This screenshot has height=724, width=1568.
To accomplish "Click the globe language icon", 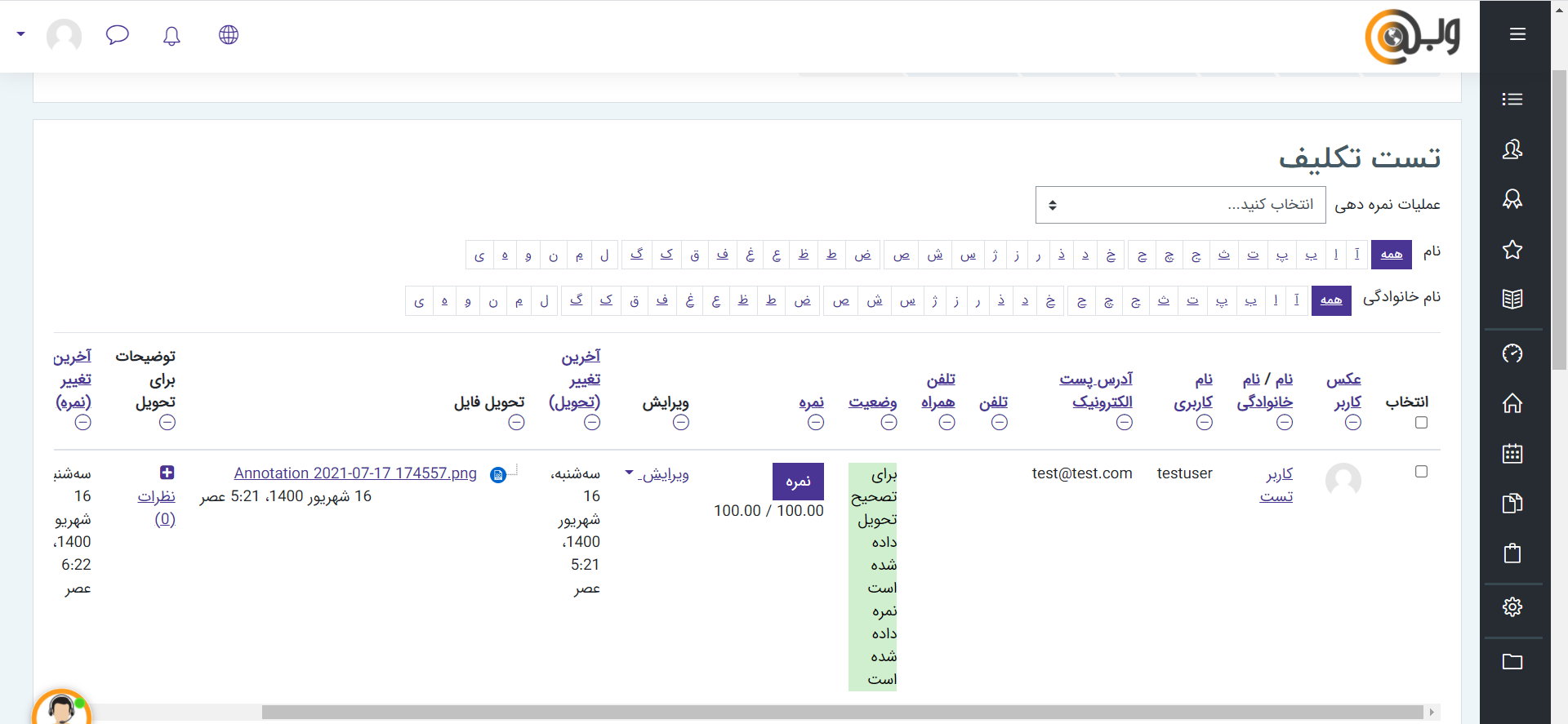I will click(229, 35).
